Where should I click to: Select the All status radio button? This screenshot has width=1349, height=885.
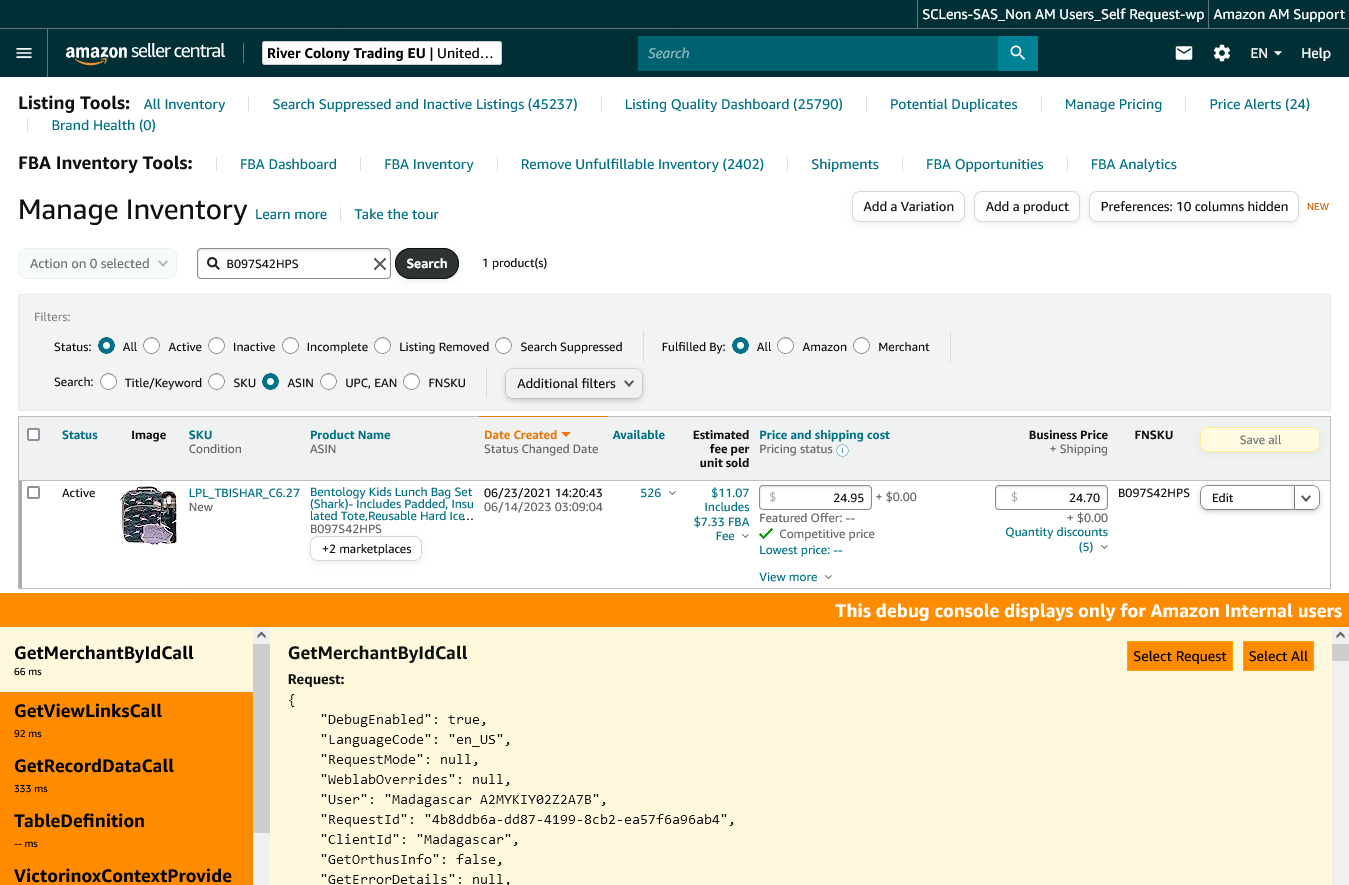(x=106, y=346)
